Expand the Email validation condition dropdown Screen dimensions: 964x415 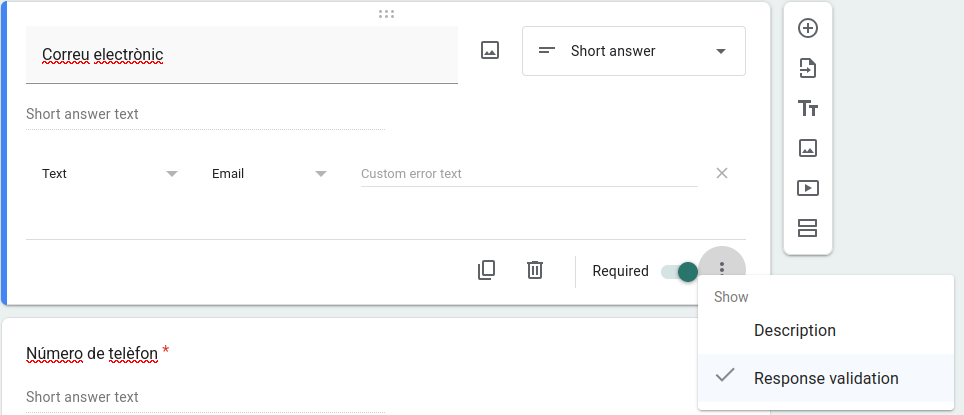269,173
